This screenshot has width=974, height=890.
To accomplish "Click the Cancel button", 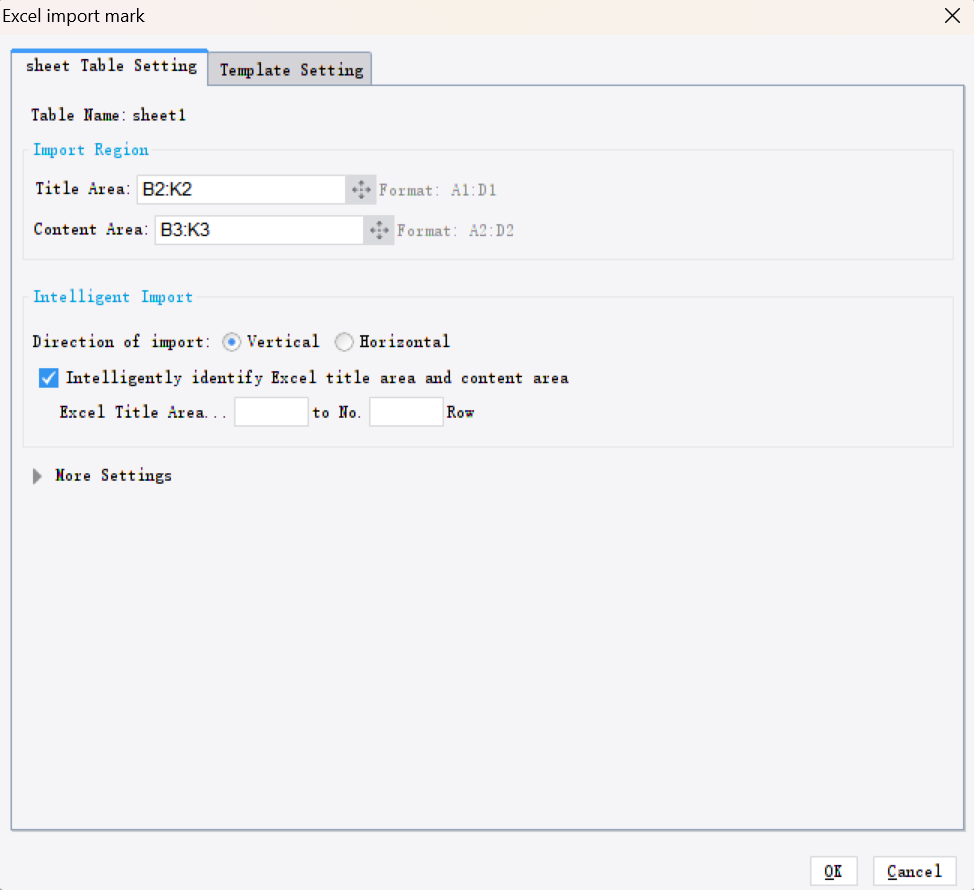I will pos(914,871).
